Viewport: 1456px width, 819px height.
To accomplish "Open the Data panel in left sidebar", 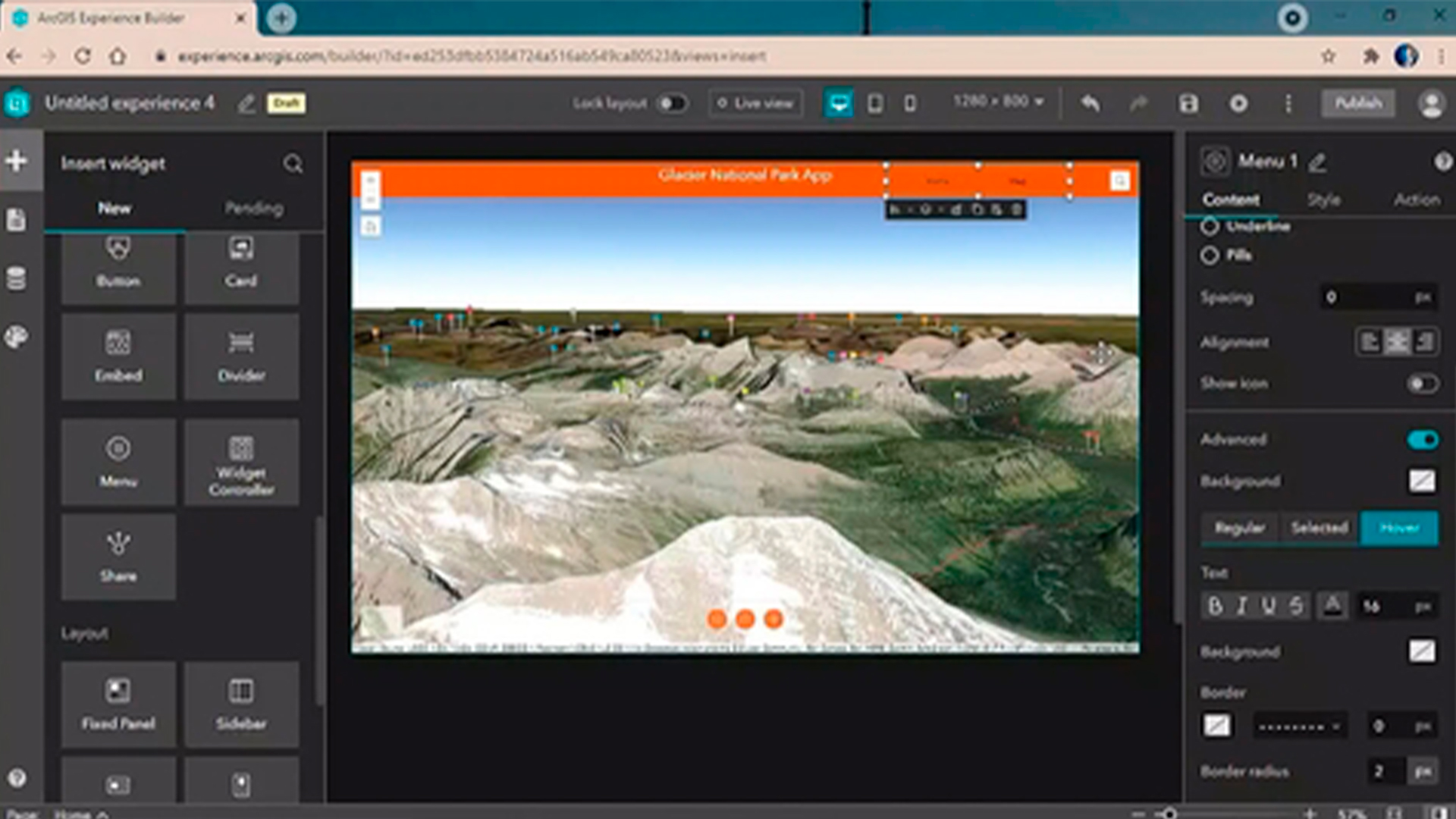I will pos(17,278).
